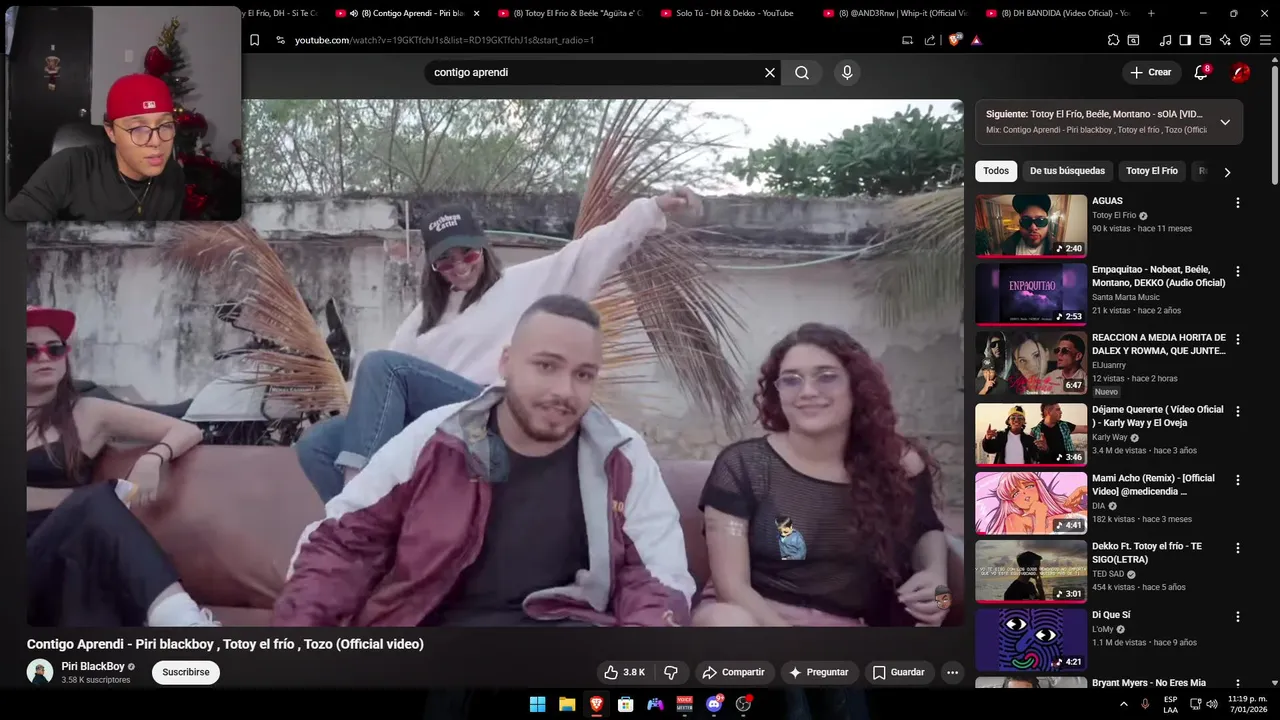Image resolution: width=1280 pixels, height=720 pixels.
Task: Open Brave Leo AI sparkle icon
Action: [x=1225, y=40]
